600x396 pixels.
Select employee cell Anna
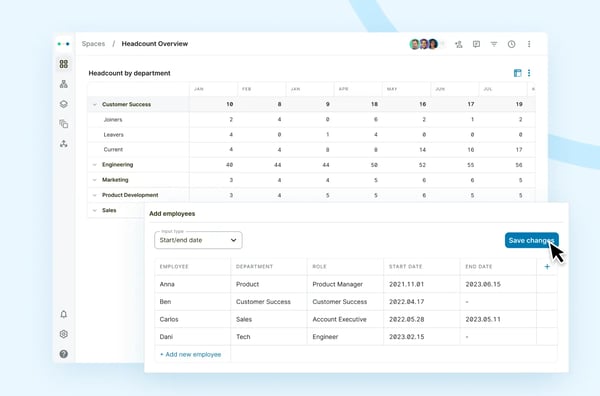193,284
